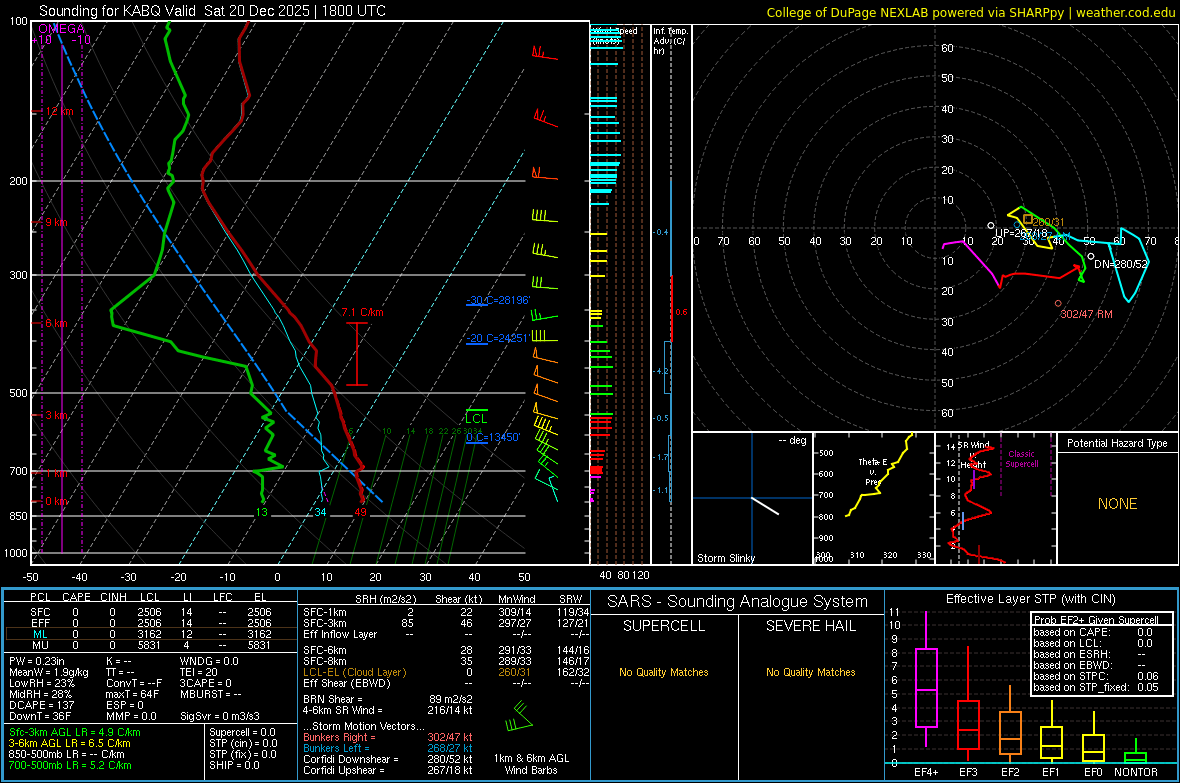This screenshot has height=783, width=1180.
Task: Click the Theta-E v. Pres label
Action: tap(872, 471)
